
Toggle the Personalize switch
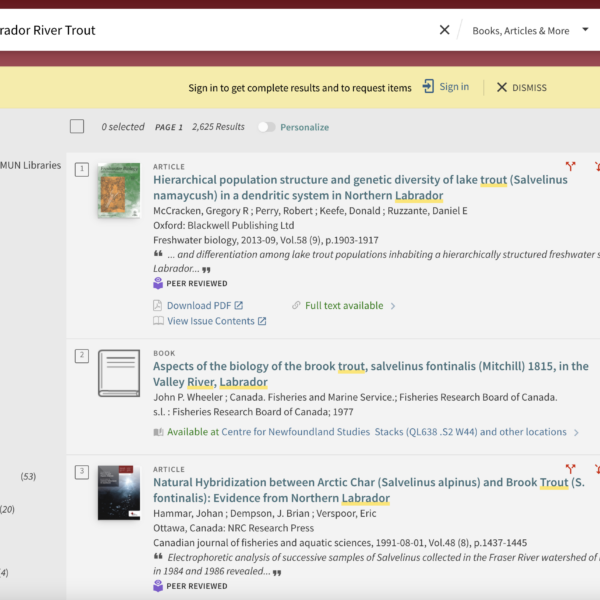point(266,127)
